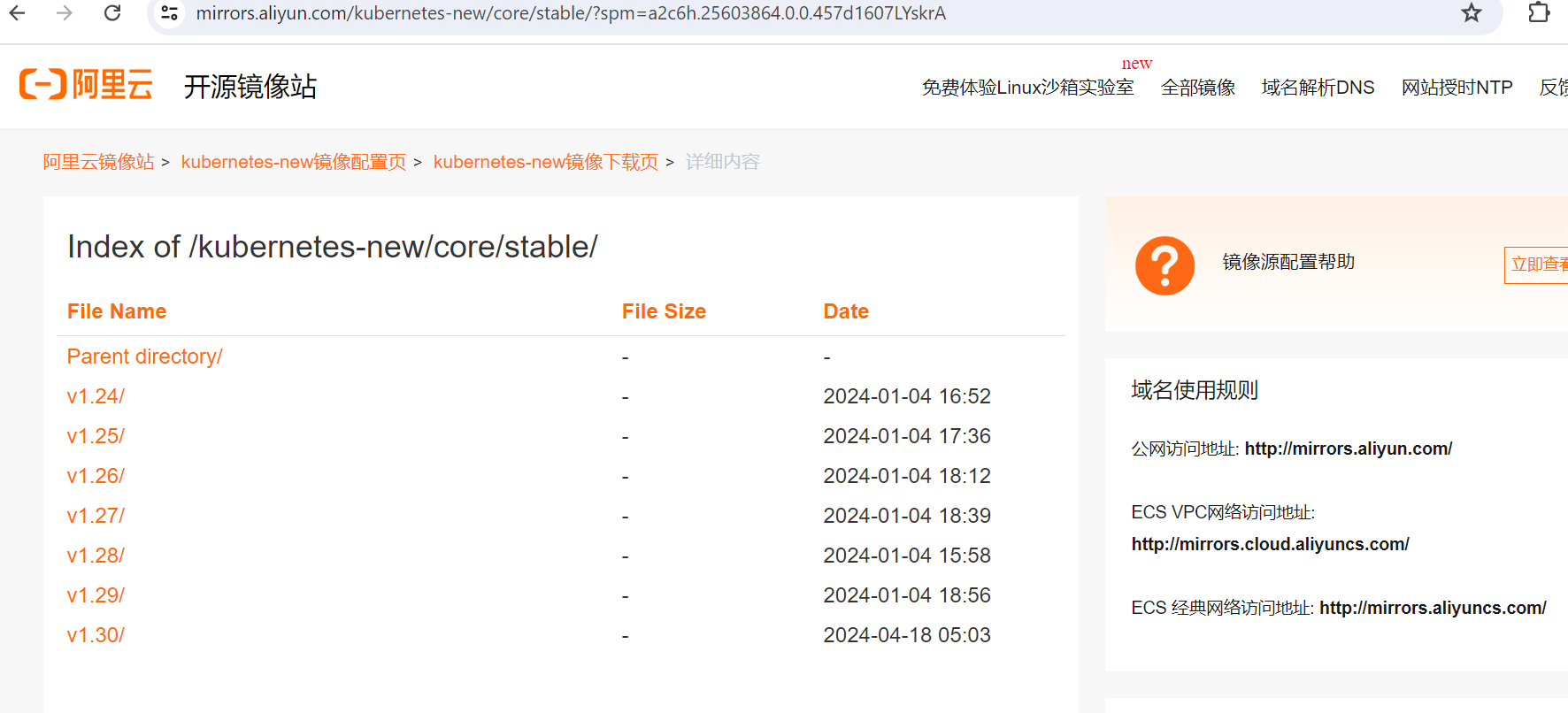Open 网站授时NTP menu item
This screenshot has width=1568, height=713.
click(x=1457, y=88)
